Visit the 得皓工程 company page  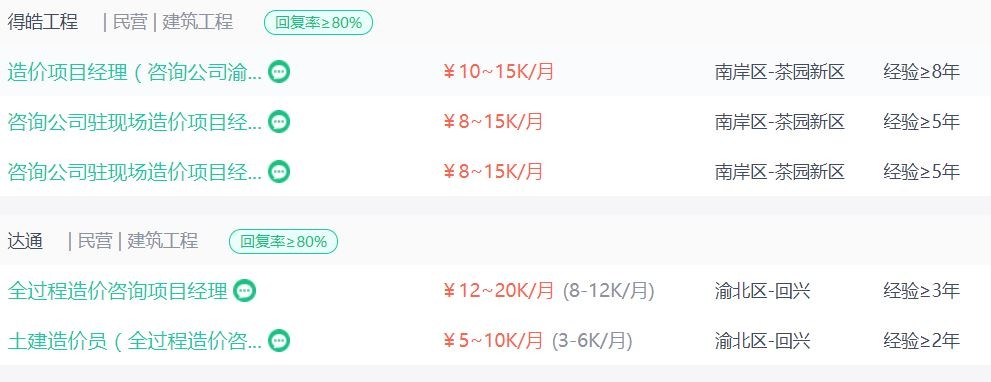point(43,22)
